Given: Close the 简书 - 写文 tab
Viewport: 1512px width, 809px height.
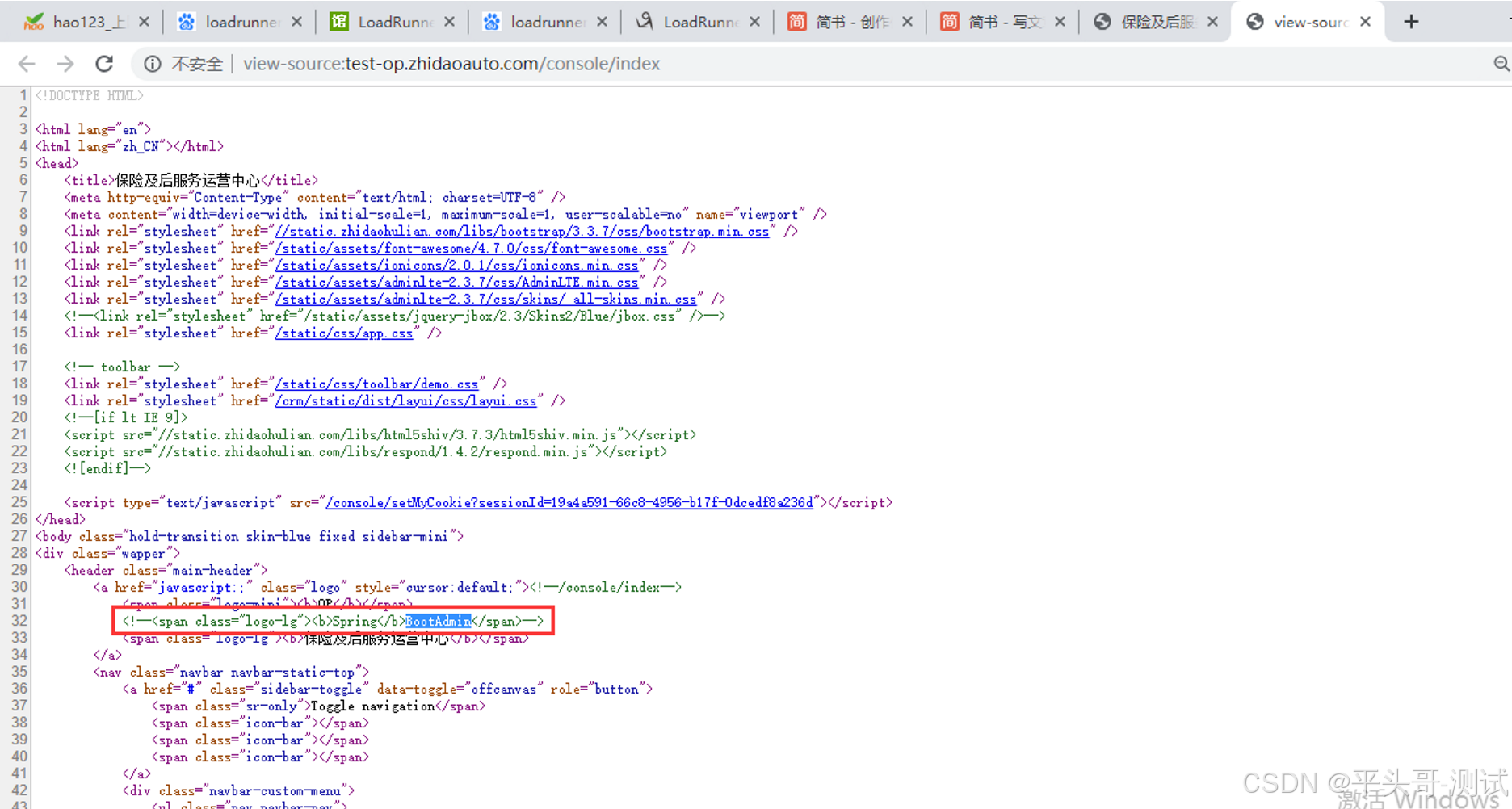Looking at the screenshot, I should (x=1060, y=22).
